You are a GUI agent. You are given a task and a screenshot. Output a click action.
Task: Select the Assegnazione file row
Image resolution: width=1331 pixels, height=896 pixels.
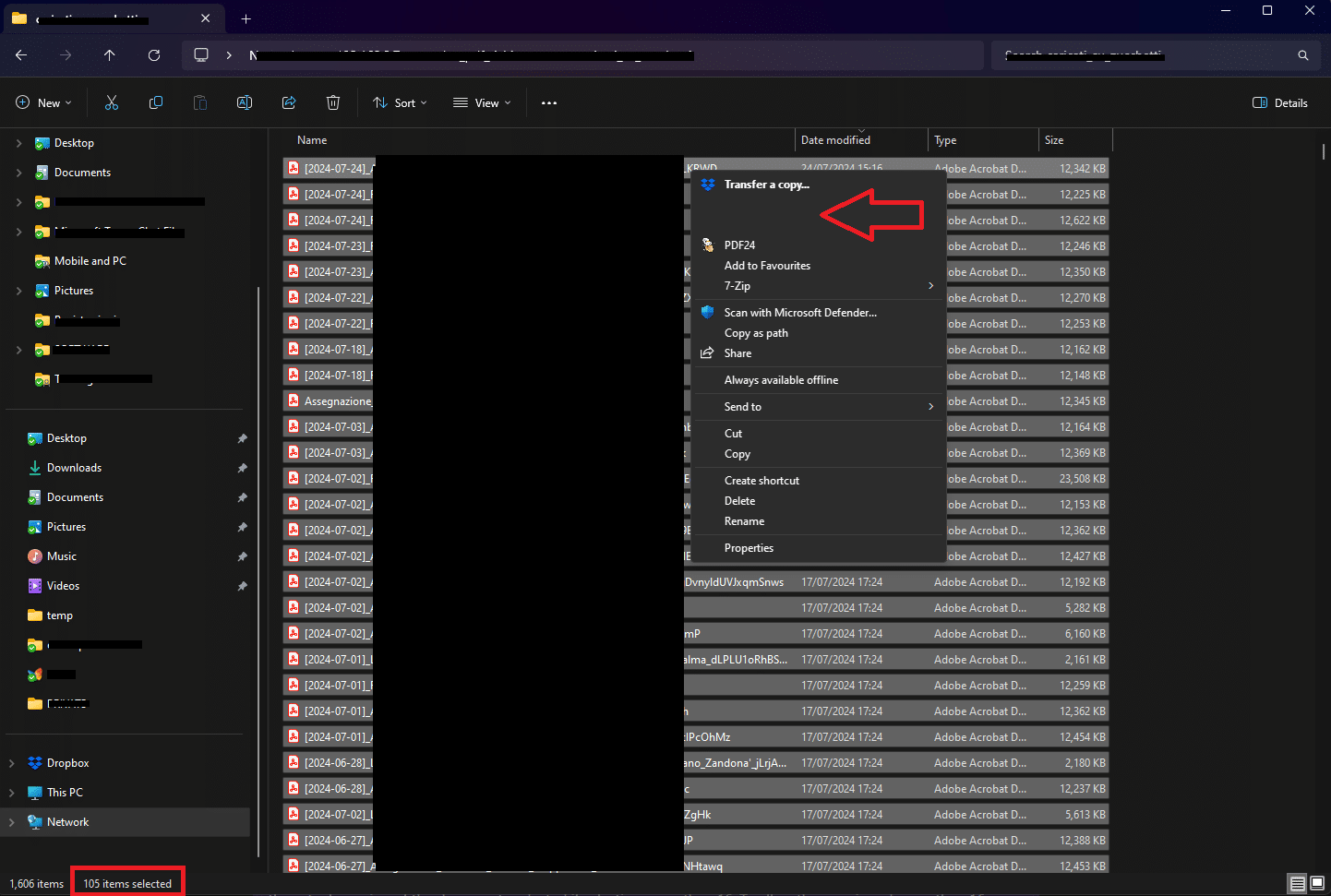click(x=695, y=401)
